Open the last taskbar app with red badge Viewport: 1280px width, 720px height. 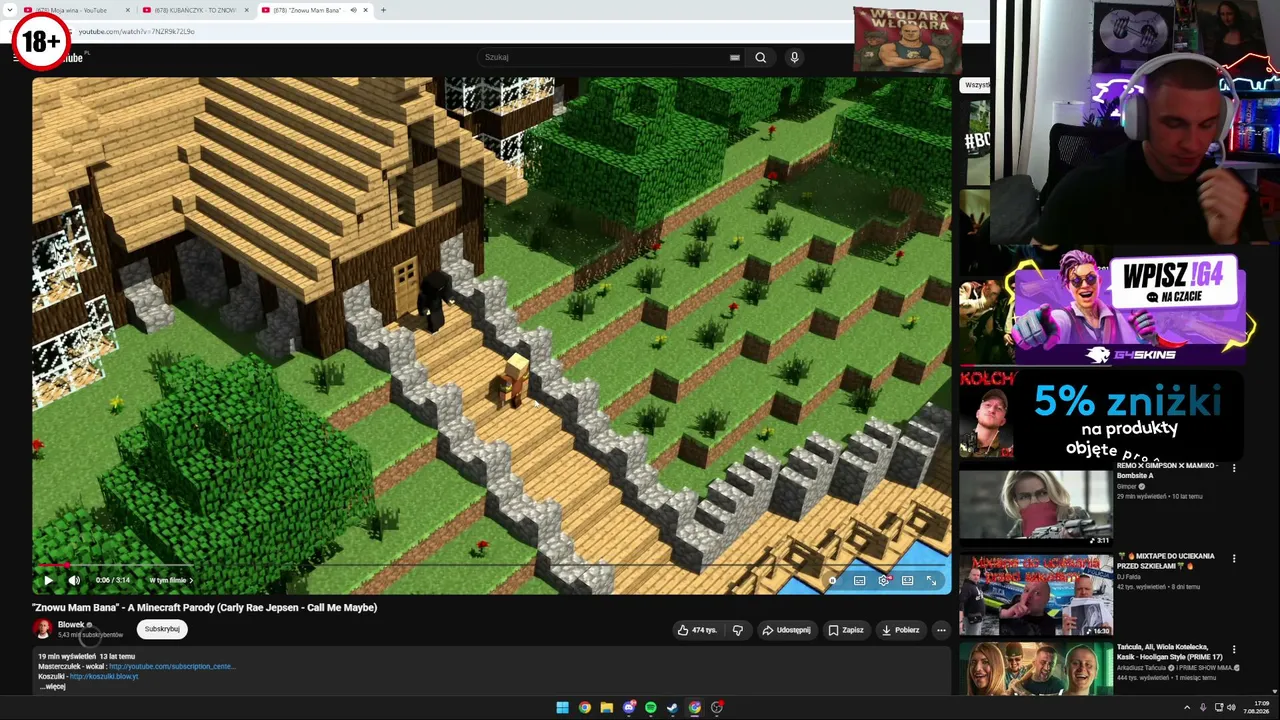[x=717, y=708]
